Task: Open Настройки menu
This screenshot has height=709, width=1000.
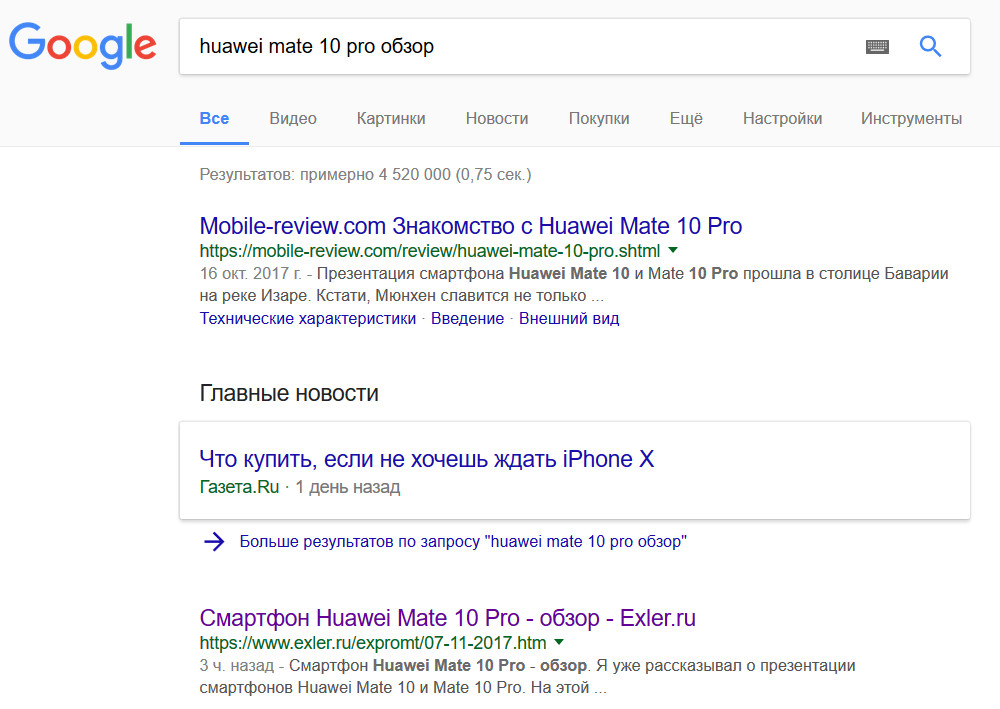Action: point(782,118)
